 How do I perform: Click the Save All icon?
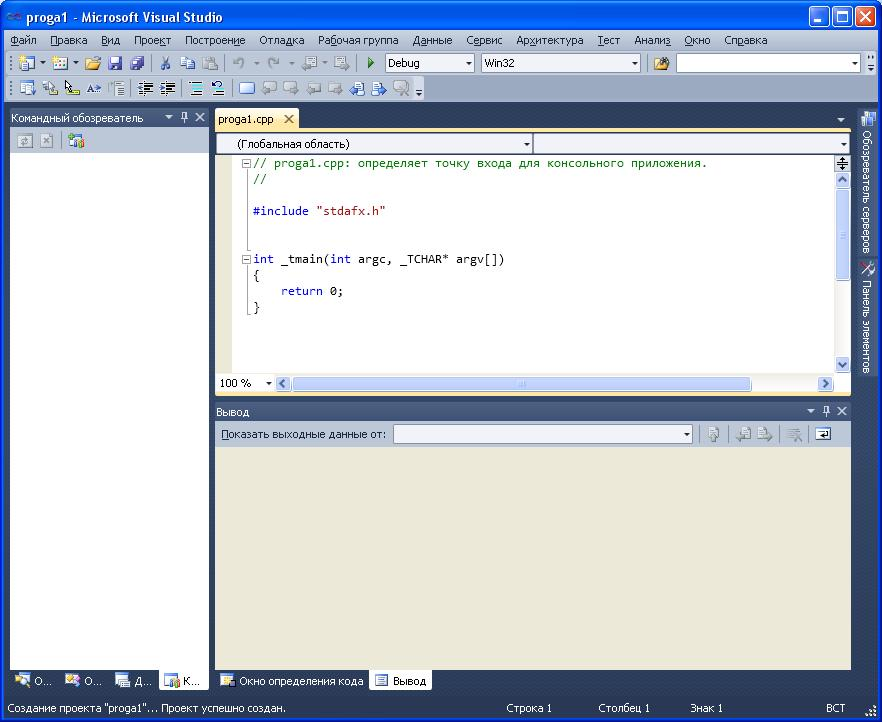137,63
